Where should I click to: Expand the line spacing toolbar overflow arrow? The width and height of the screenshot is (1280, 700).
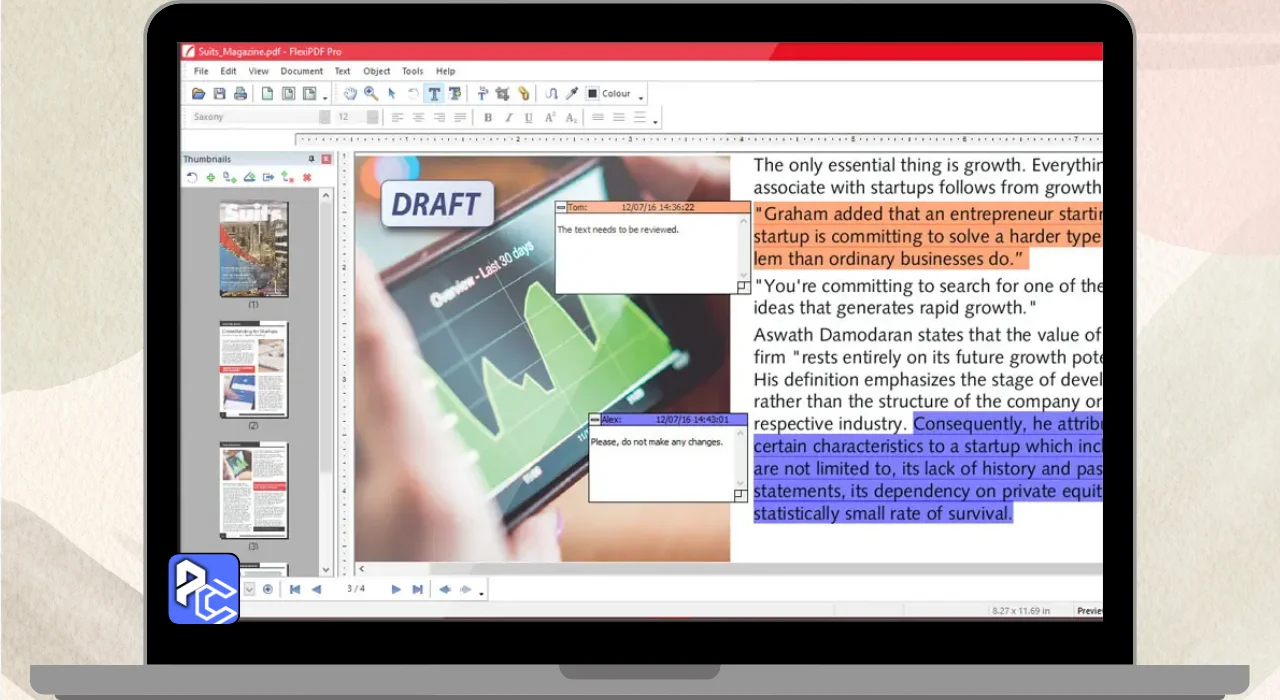tap(656, 122)
